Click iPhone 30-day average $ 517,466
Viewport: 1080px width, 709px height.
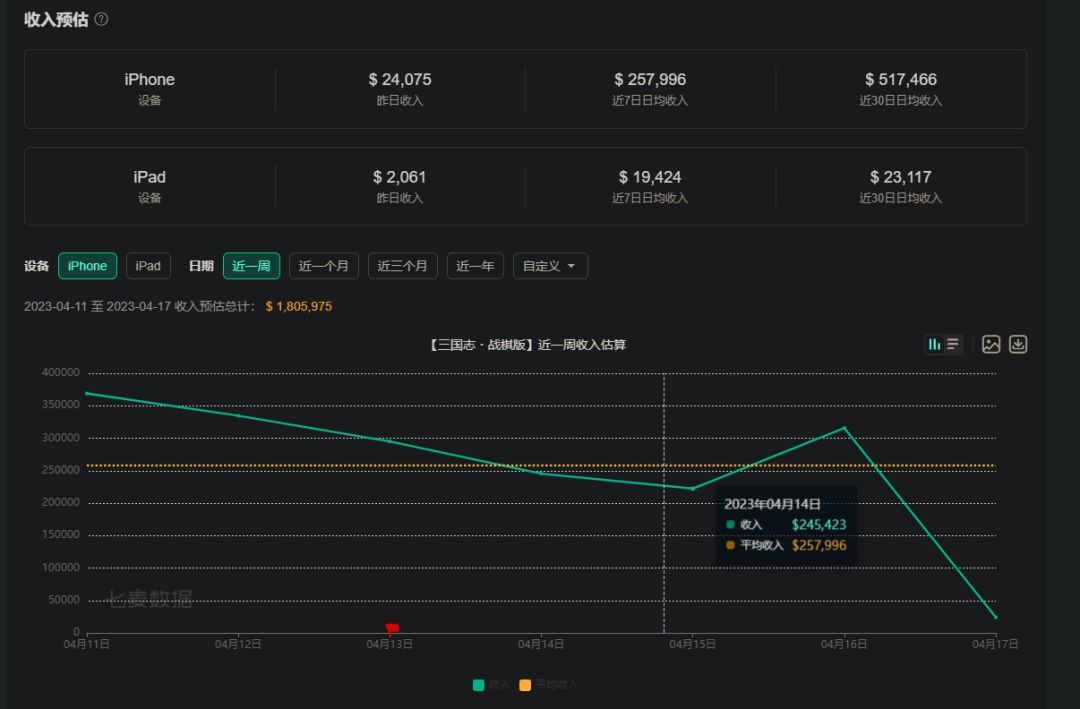click(x=900, y=80)
